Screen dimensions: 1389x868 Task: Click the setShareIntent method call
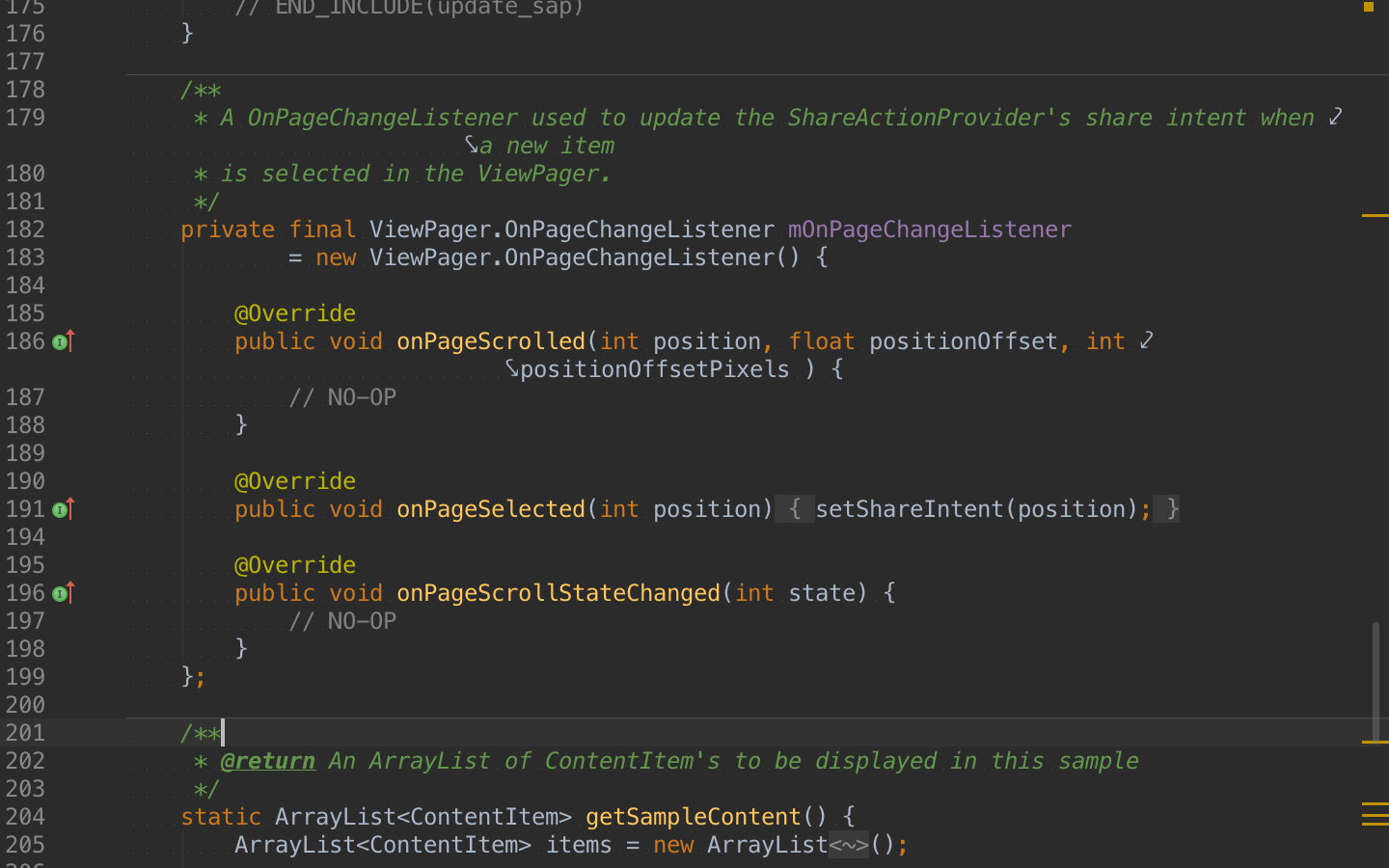point(910,509)
